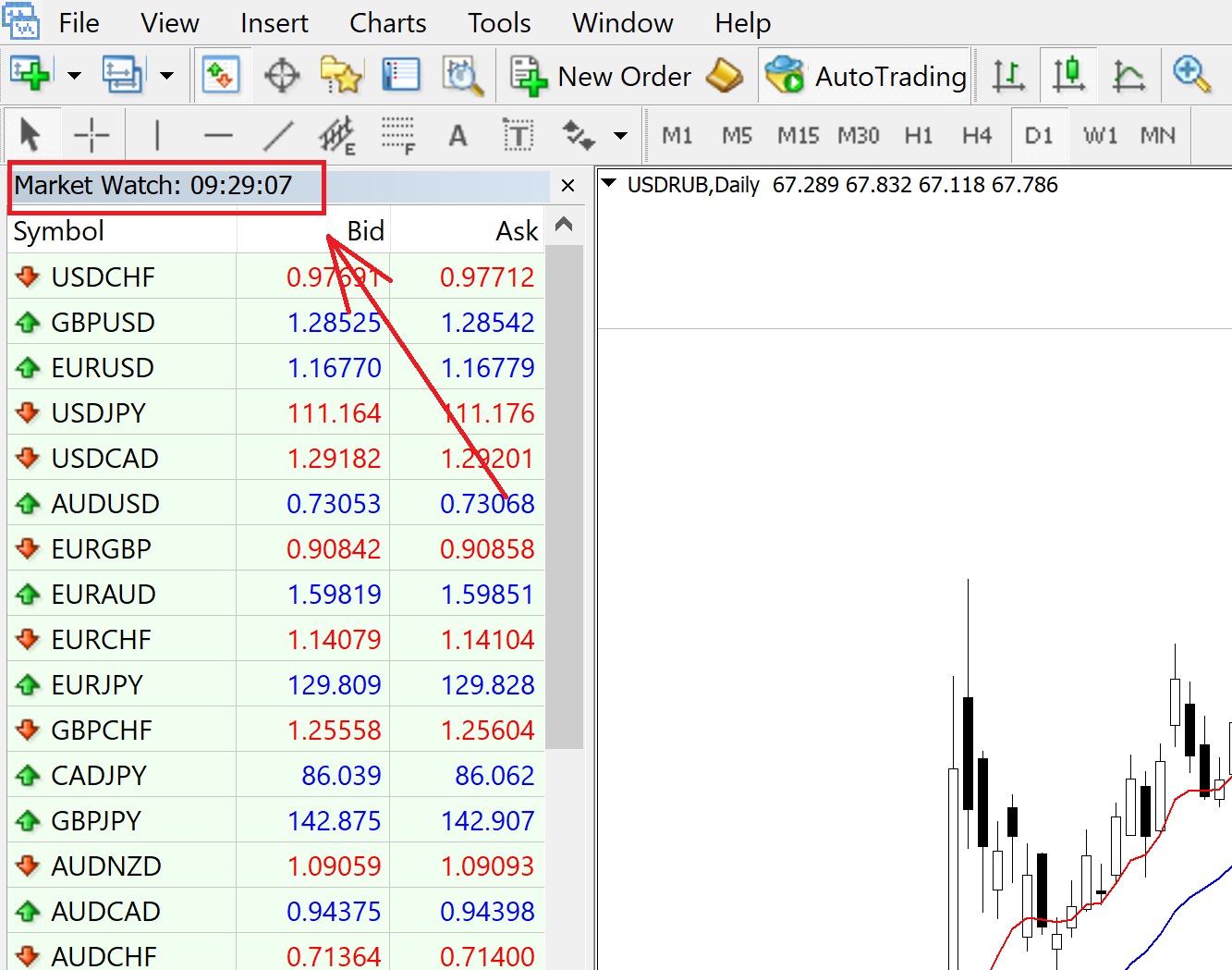The image size is (1232, 970).
Task: Pick the horizontal line drawing tool
Action: [218, 136]
